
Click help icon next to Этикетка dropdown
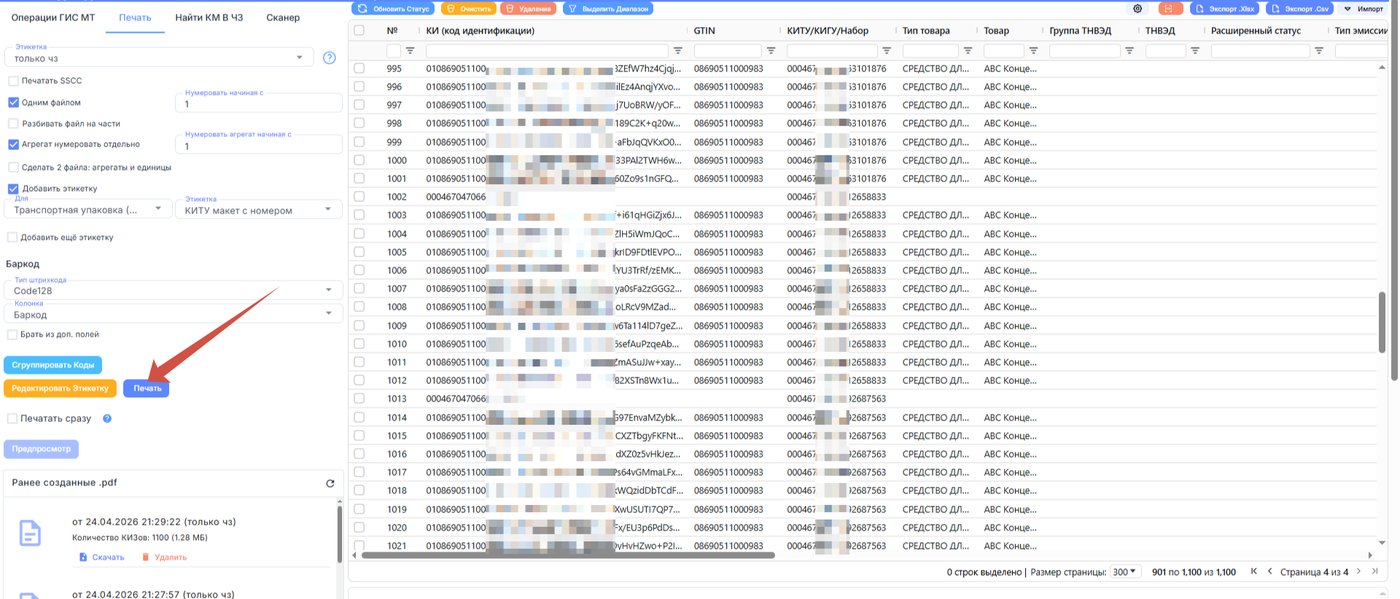click(x=329, y=58)
